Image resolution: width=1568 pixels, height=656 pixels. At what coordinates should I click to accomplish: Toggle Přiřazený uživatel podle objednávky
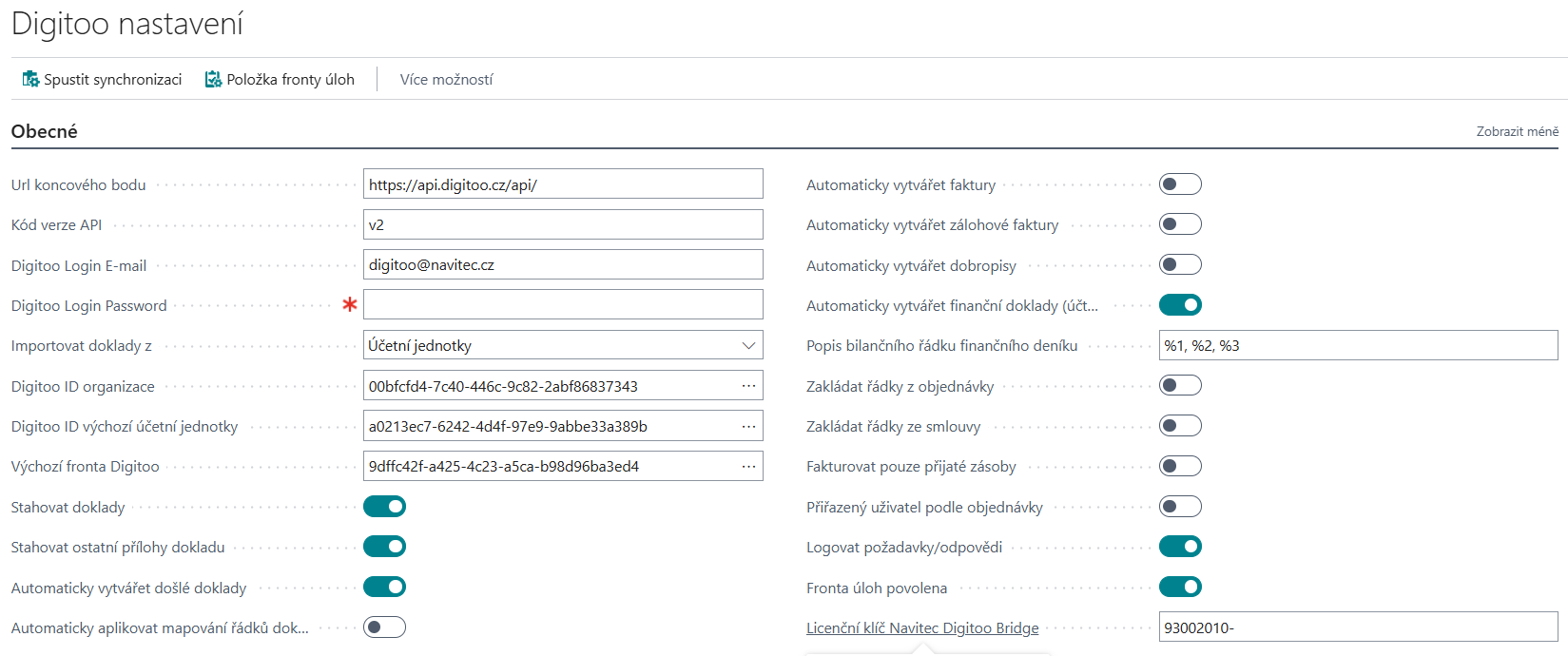click(1180, 507)
